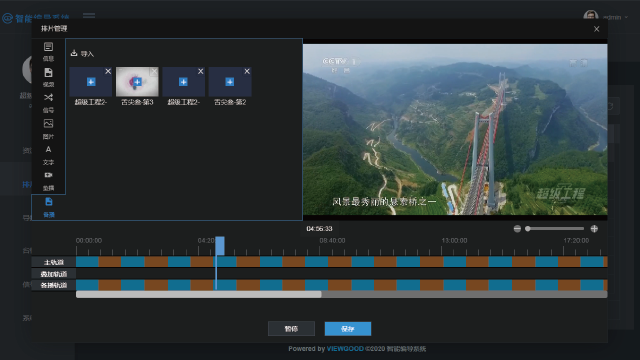The image size is (640, 360).
Task: Click the 舌尖叁-第3 file name label
Action: coord(137,102)
